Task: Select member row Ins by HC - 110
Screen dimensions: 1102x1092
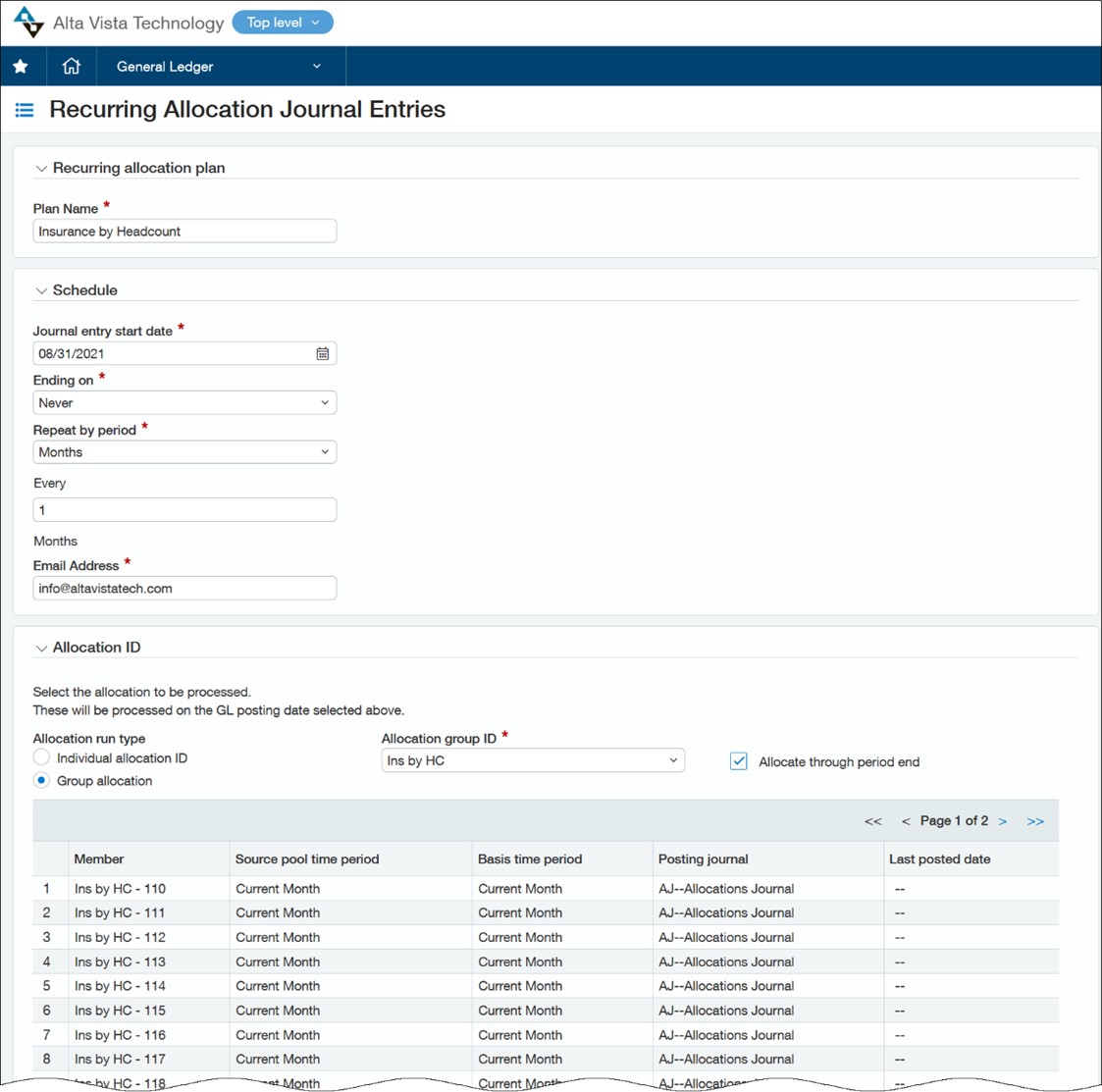Action: [x=546, y=889]
